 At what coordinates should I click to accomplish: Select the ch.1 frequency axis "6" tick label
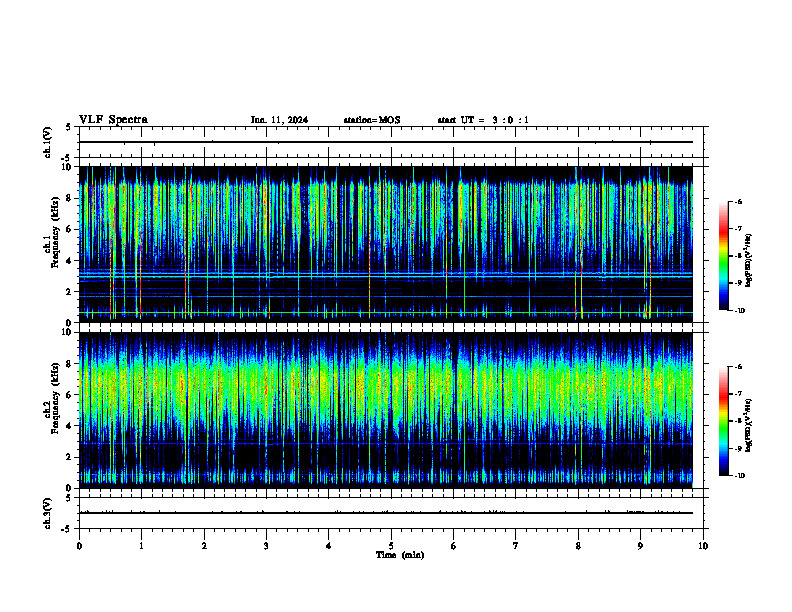tap(71, 229)
